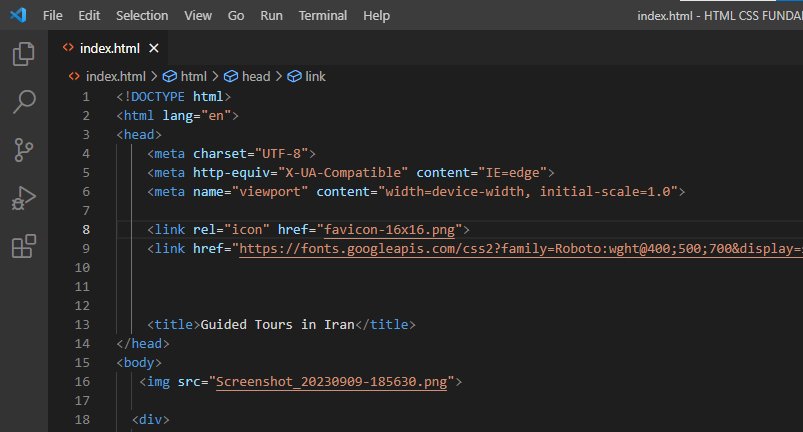Click the div tag on line 18
This screenshot has width=803, height=432.
[151, 420]
